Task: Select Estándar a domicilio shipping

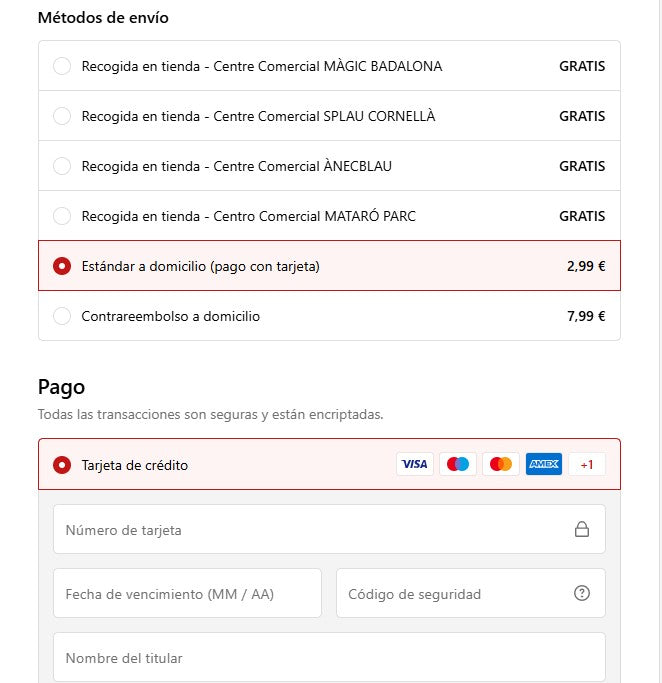Action: pyautogui.click(x=62, y=266)
